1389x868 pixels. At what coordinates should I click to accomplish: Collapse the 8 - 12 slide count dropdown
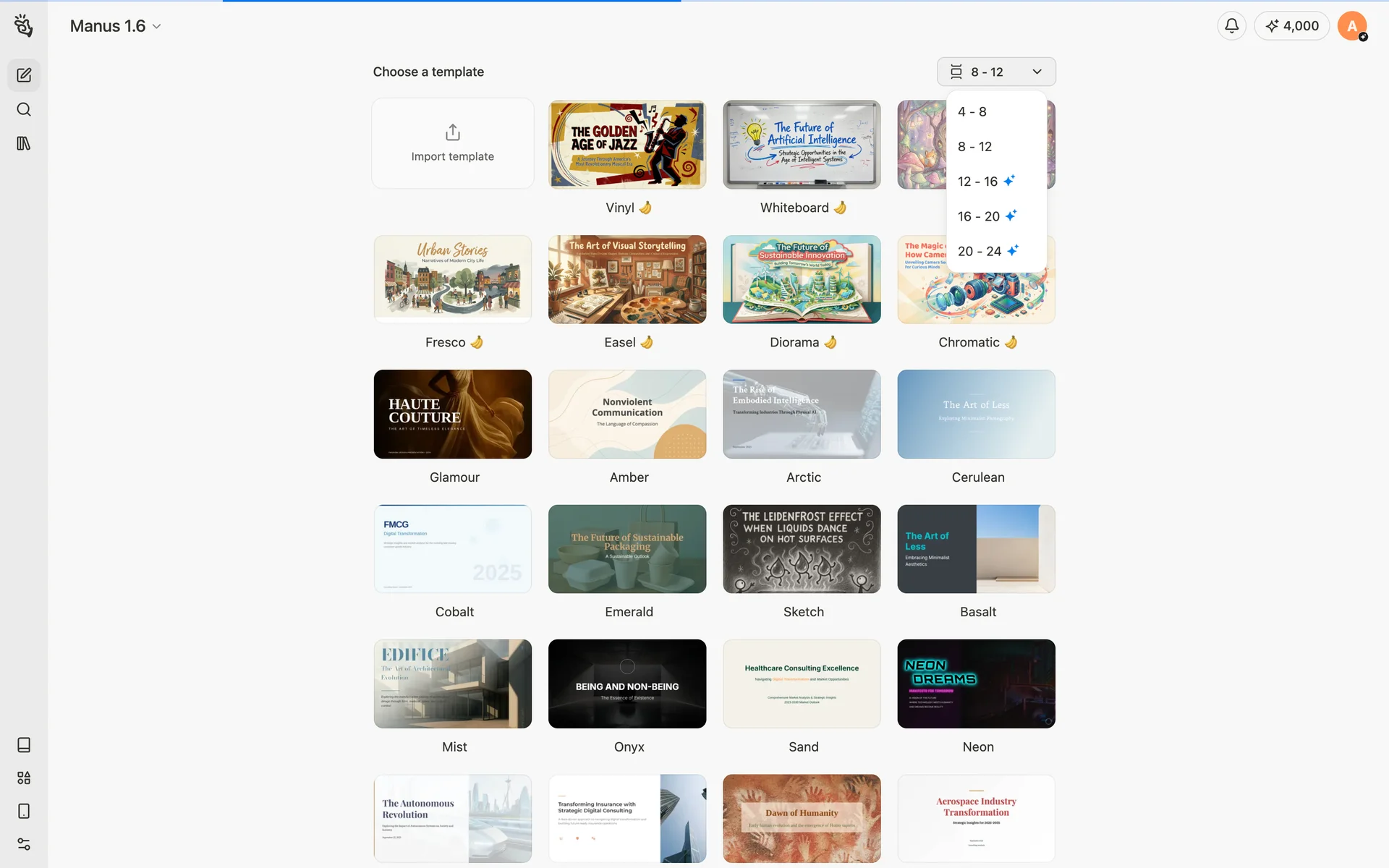tap(996, 72)
